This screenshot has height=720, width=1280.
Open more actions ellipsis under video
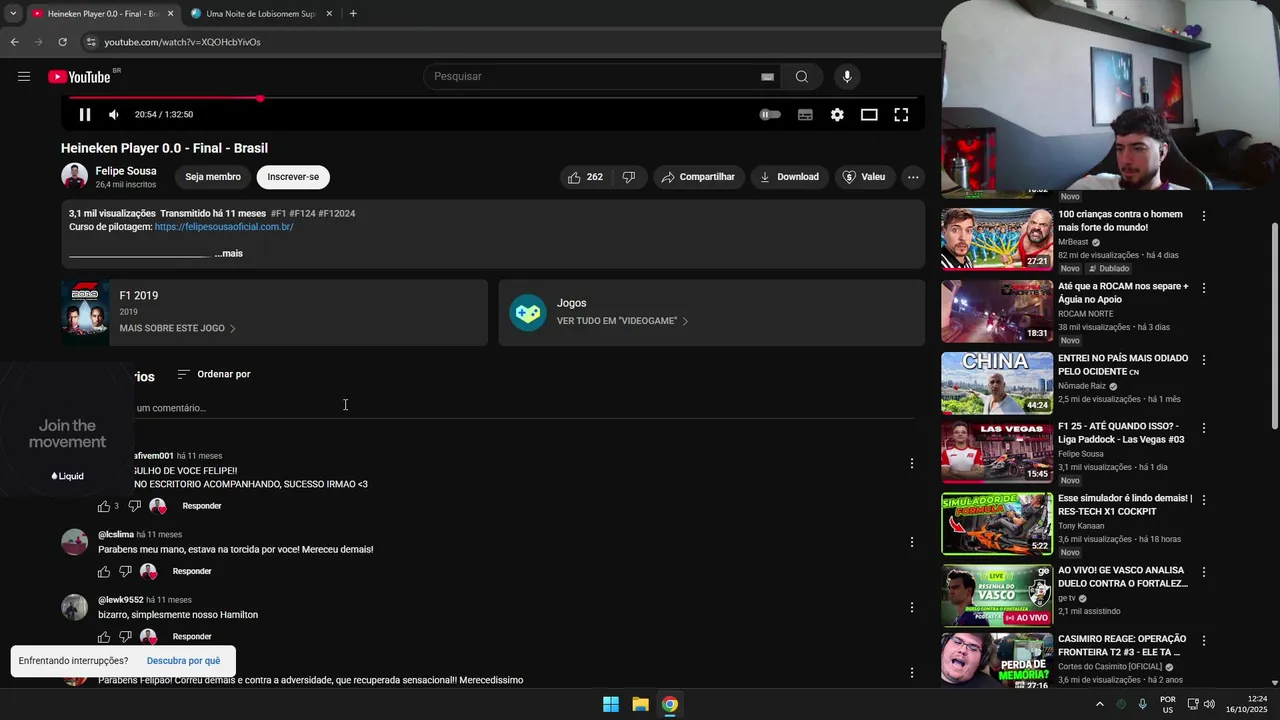(913, 177)
